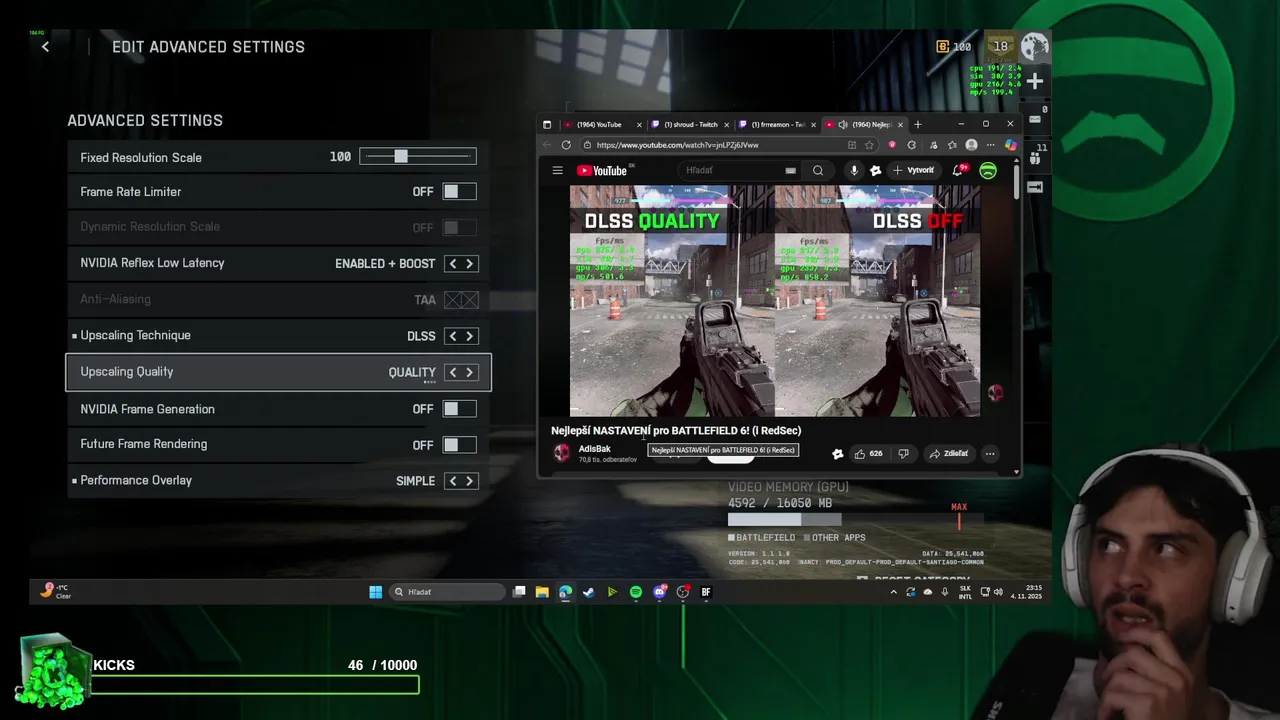This screenshot has height=720, width=1280.
Task: Open the Windows Start menu
Action: 375,592
